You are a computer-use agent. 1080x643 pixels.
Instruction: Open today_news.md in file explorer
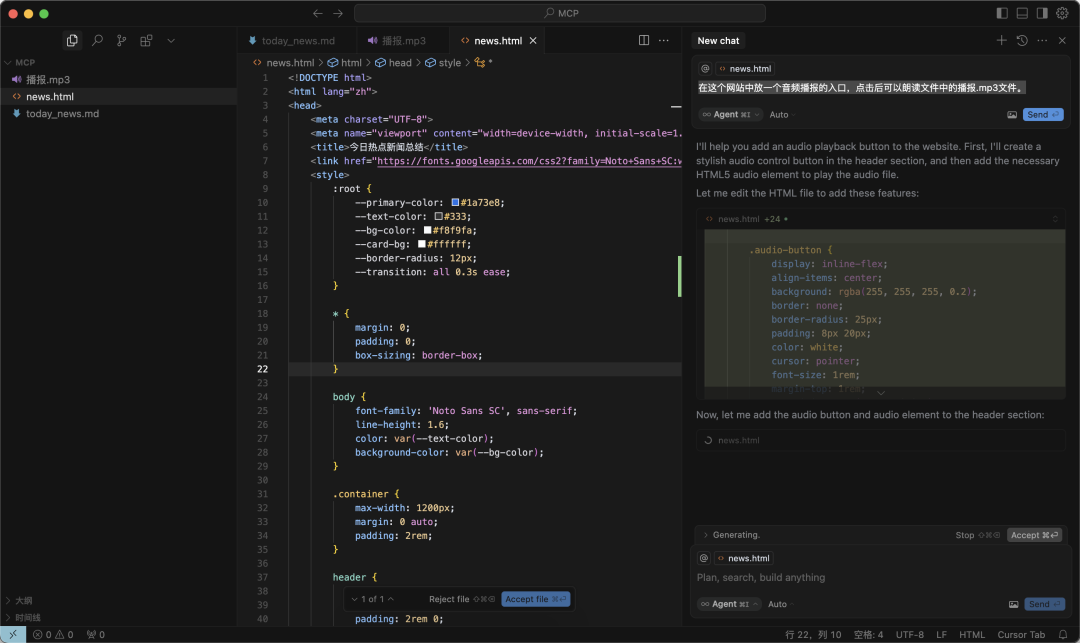pos(118,114)
